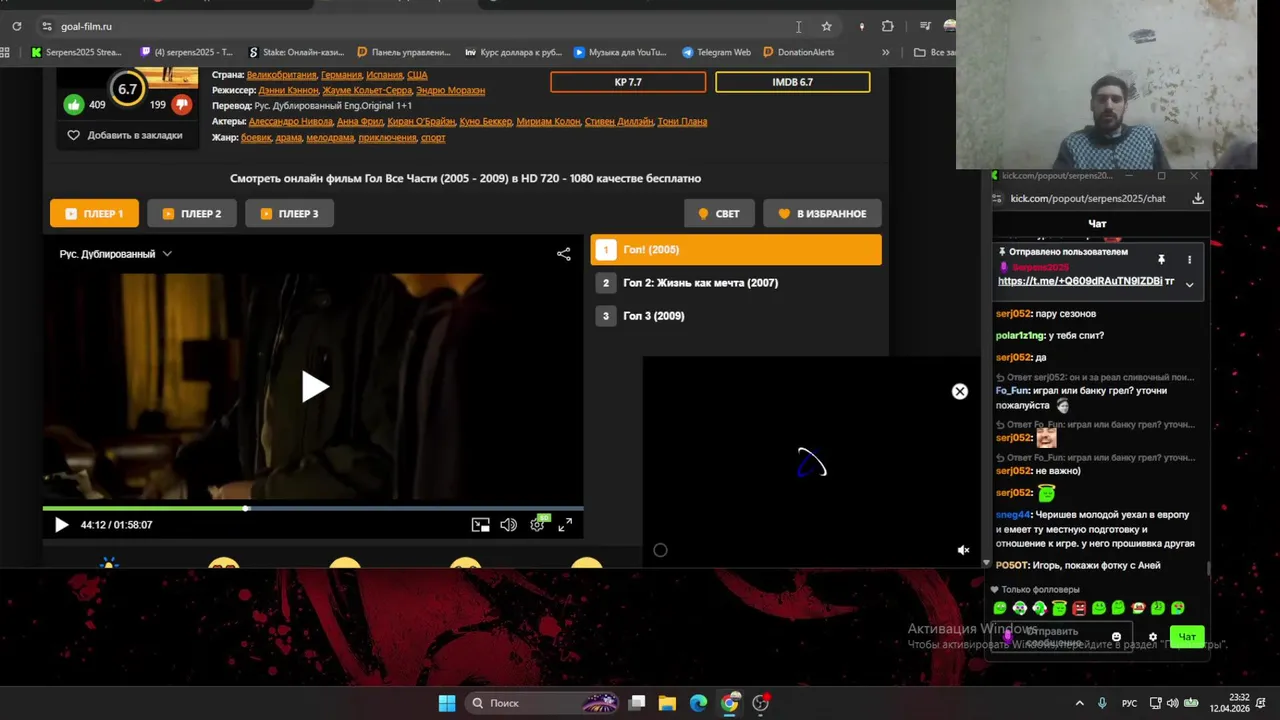Open Microsoft Edge from the taskbar
Image resolution: width=1280 pixels, height=720 pixels.
[x=698, y=703]
